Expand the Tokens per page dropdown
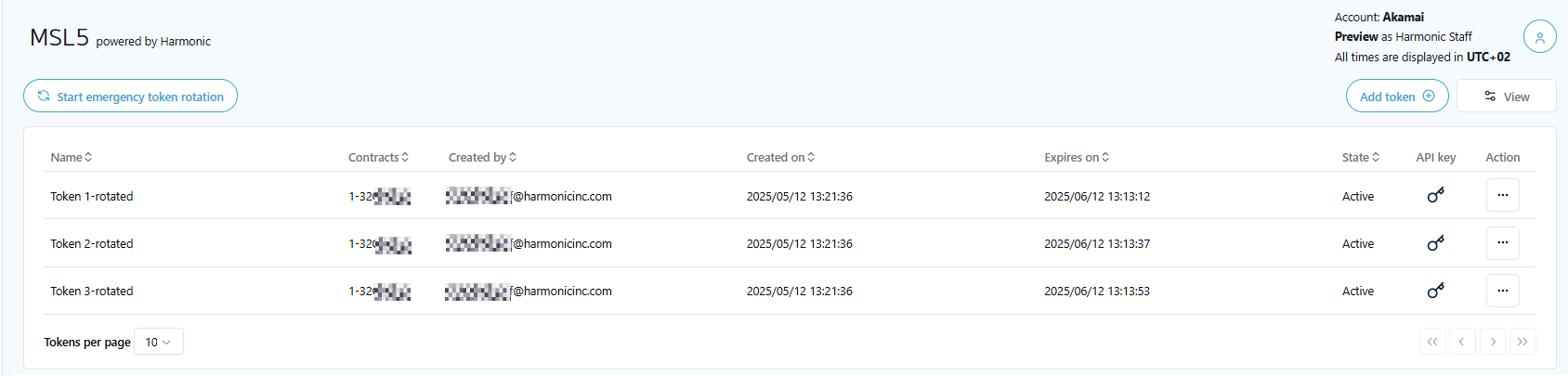 [x=159, y=342]
